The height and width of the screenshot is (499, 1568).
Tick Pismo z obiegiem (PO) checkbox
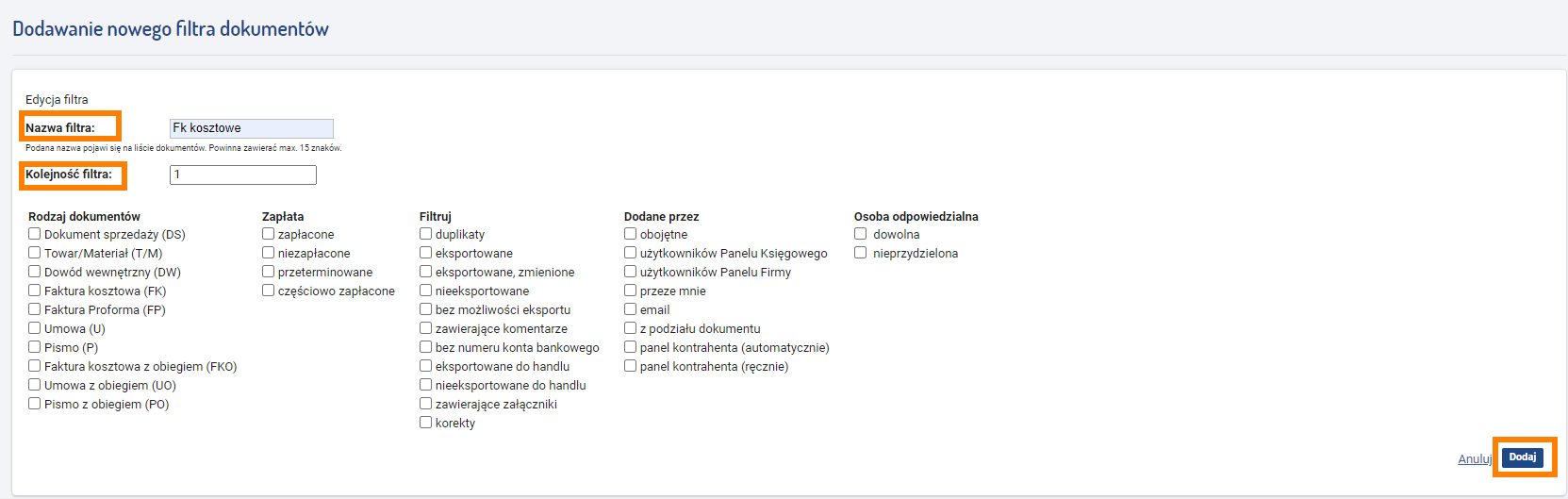coord(35,404)
